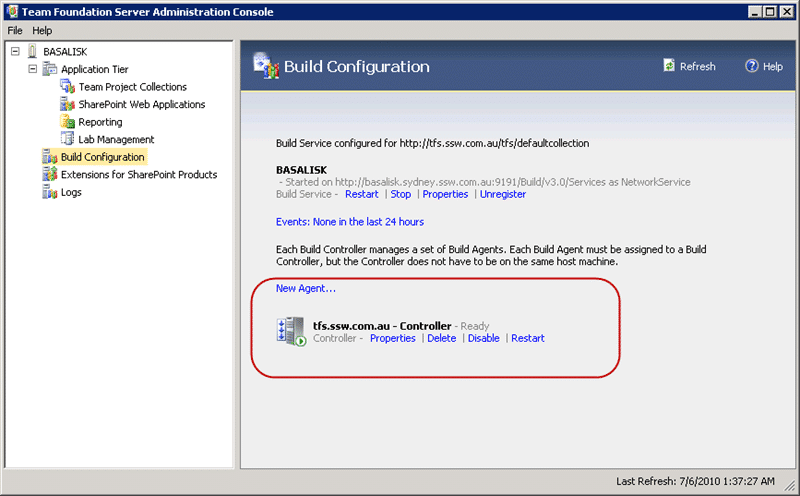Image resolution: width=800 pixels, height=496 pixels.
Task: Click the green Refresh icon
Action: (669, 65)
